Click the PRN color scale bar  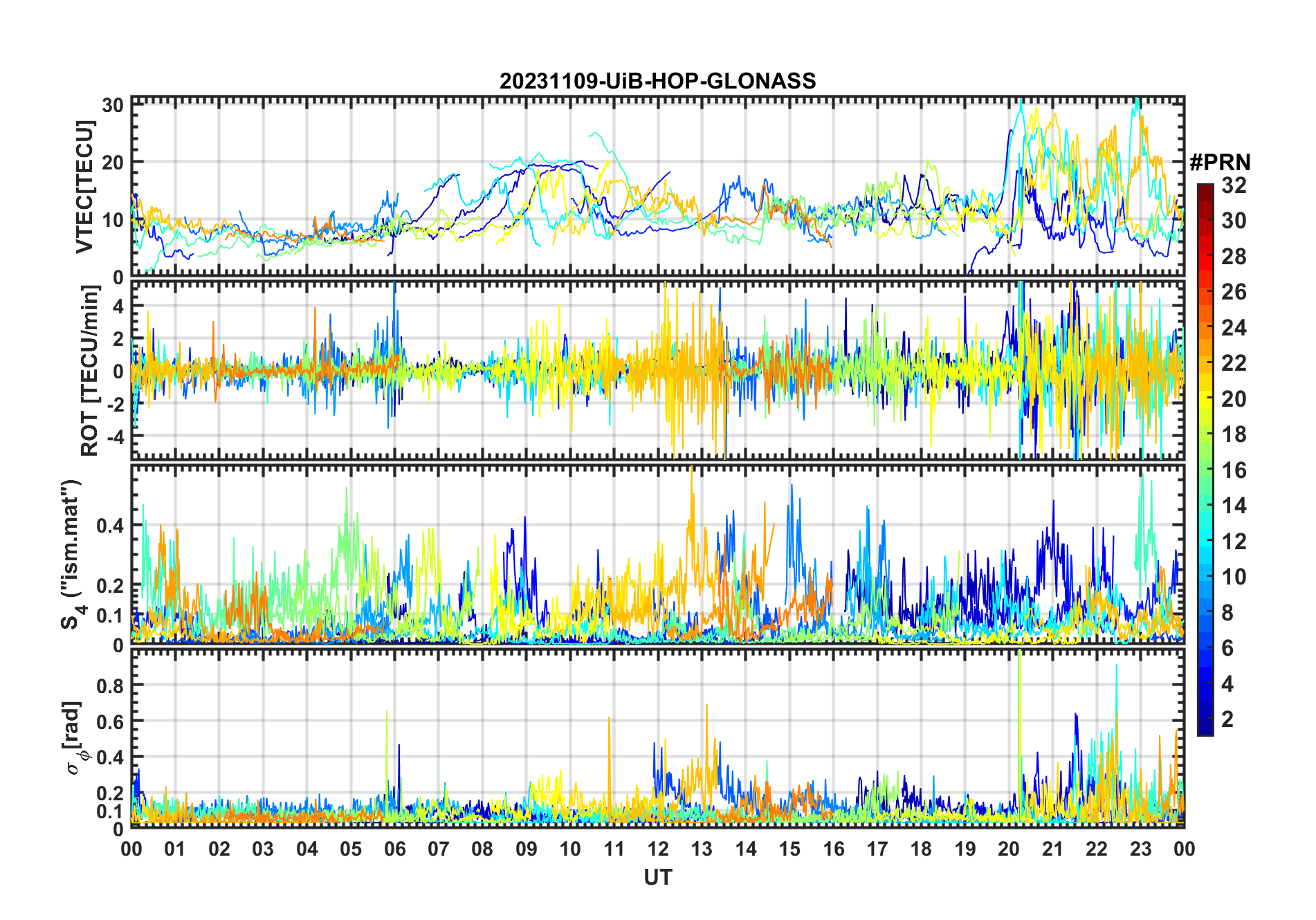click(x=1205, y=459)
